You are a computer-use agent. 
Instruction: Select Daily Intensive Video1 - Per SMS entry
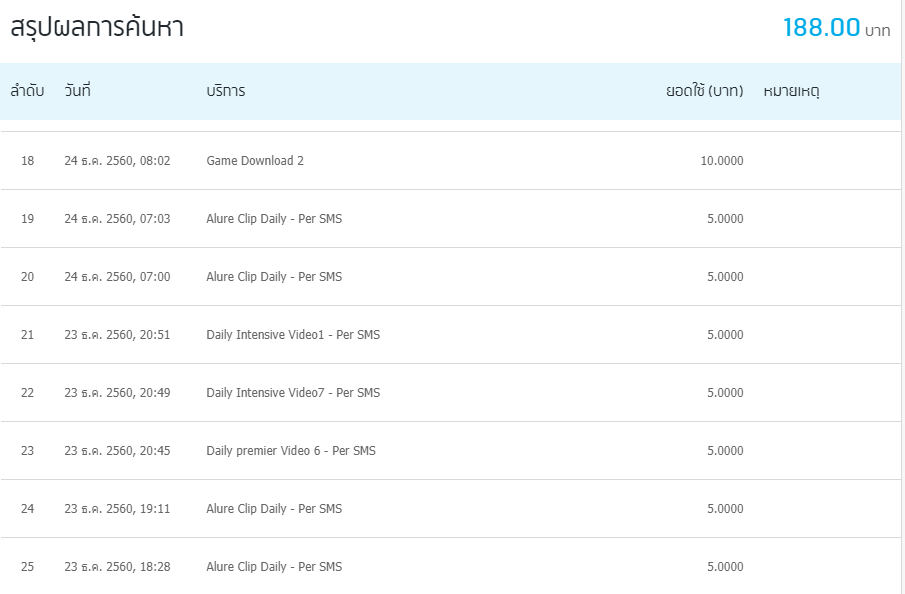pyautogui.click(x=293, y=335)
